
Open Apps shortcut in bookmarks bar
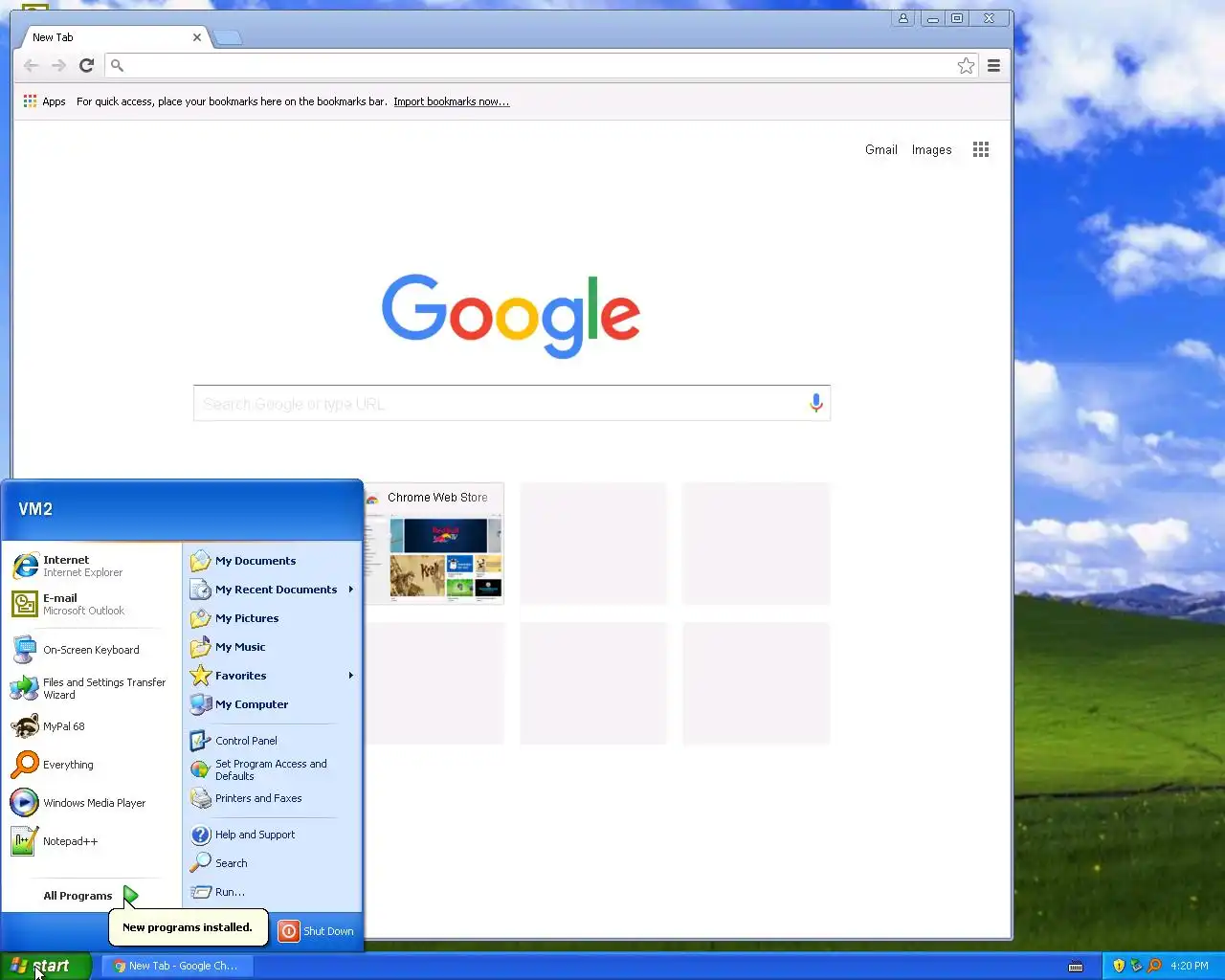(x=45, y=101)
